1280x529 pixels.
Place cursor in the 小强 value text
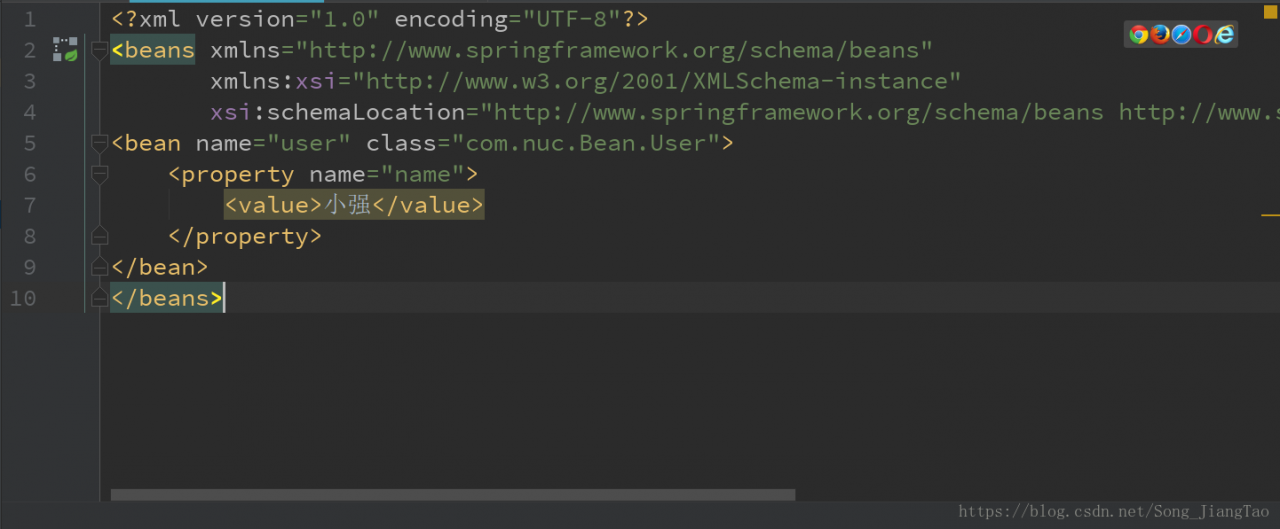pos(348,205)
